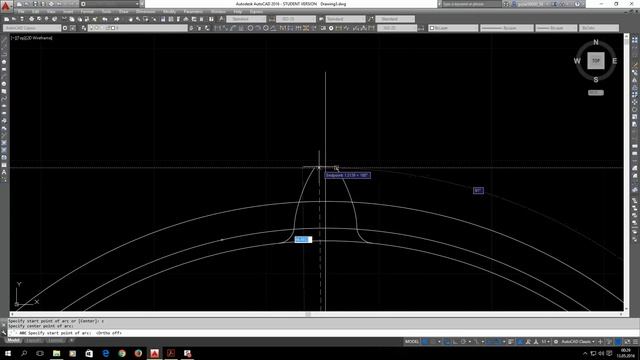The width and height of the screenshot is (640, 360).
Task: Click the Workspace settings gear beside workspace combo
Action: 65,28
